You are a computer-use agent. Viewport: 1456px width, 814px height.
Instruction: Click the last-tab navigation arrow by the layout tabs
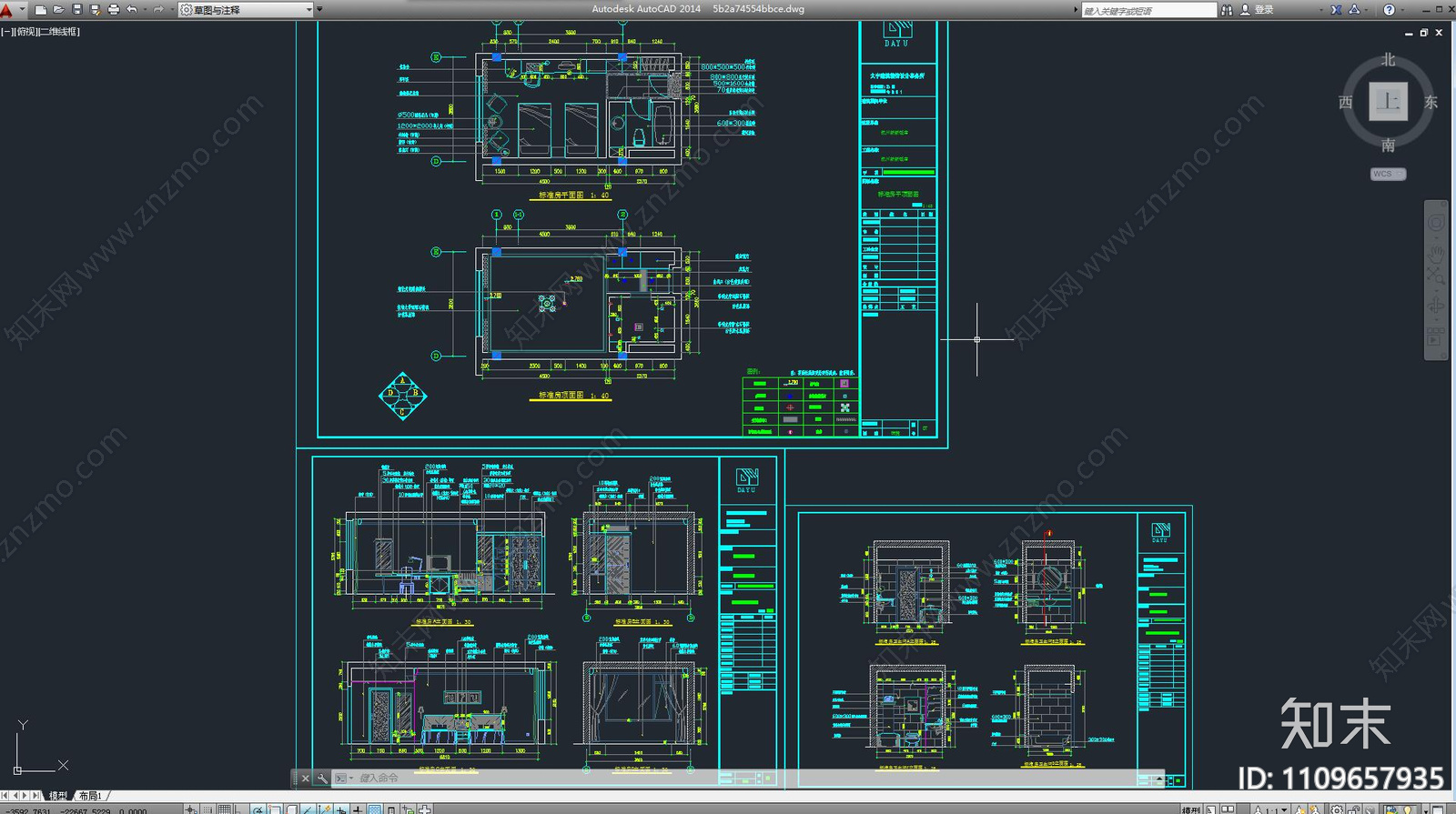click(35, 796)
